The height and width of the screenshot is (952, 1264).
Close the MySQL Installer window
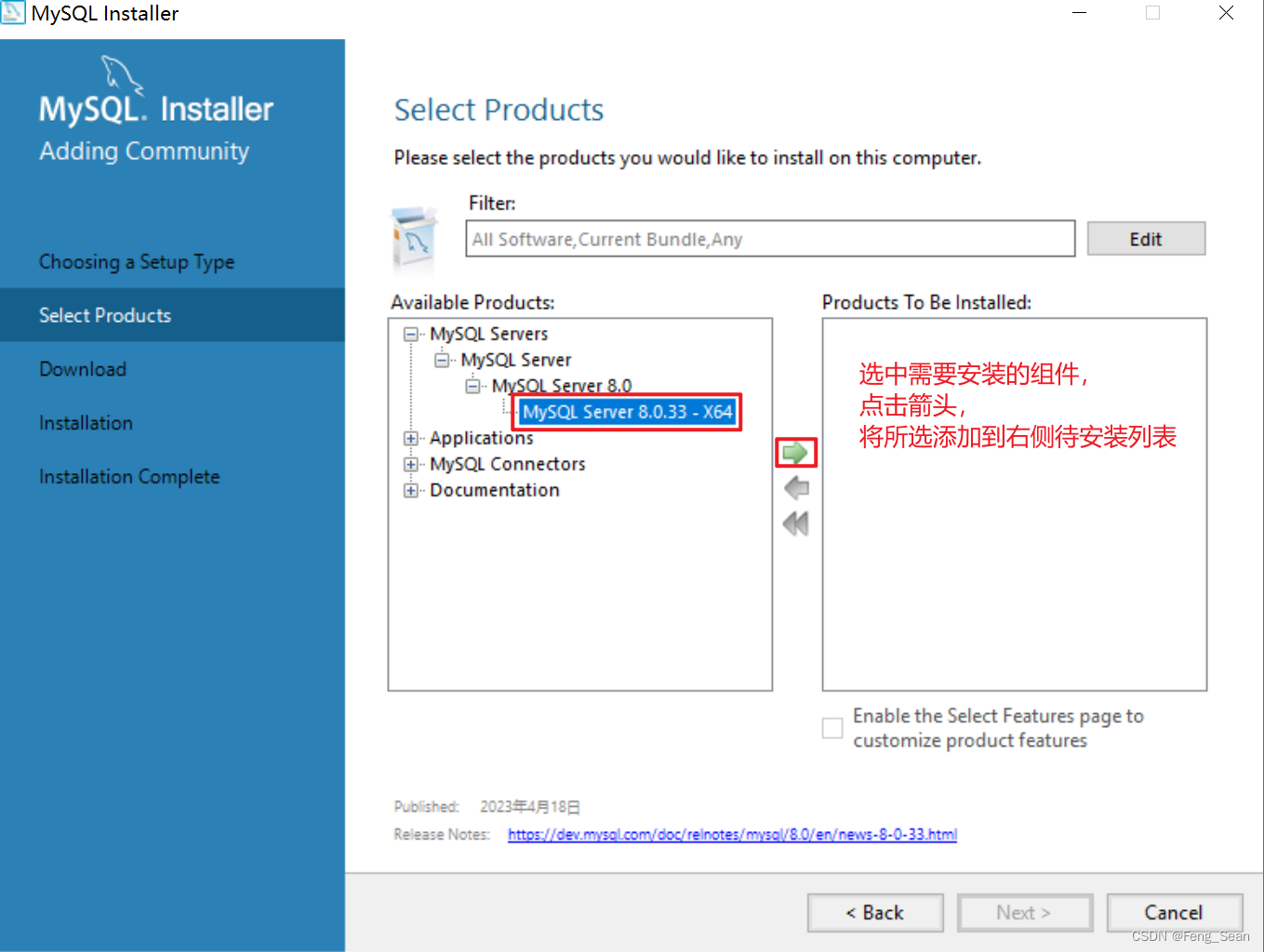click(1226, 13)
